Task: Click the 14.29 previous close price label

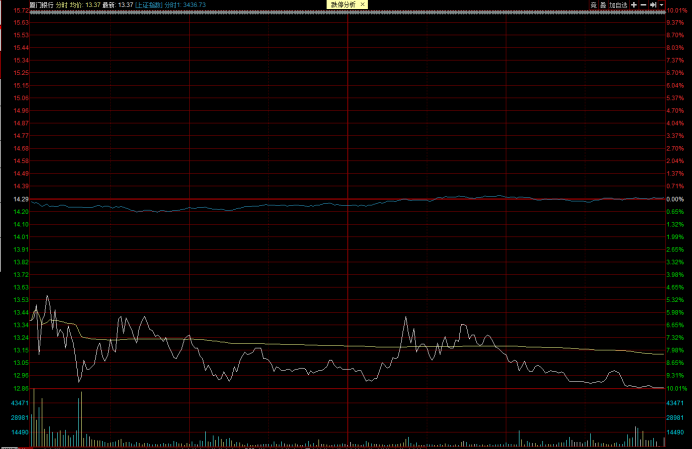Action: (x=21, y=199)
